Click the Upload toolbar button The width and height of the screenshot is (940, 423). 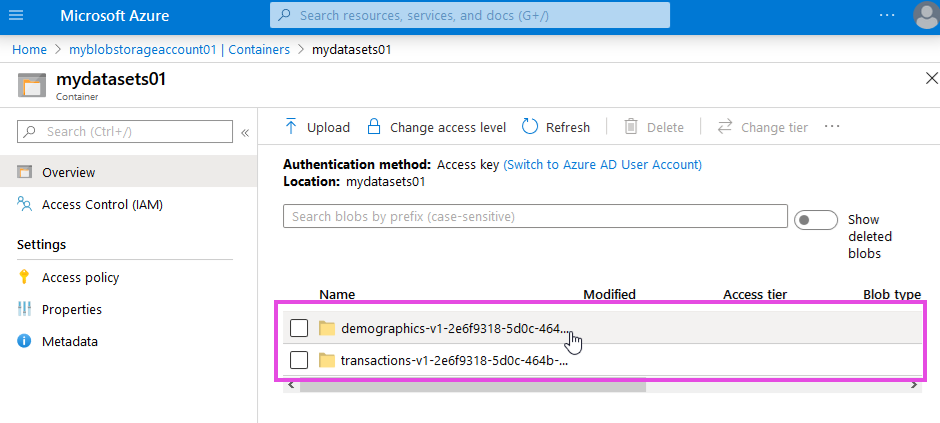point(317,127)
